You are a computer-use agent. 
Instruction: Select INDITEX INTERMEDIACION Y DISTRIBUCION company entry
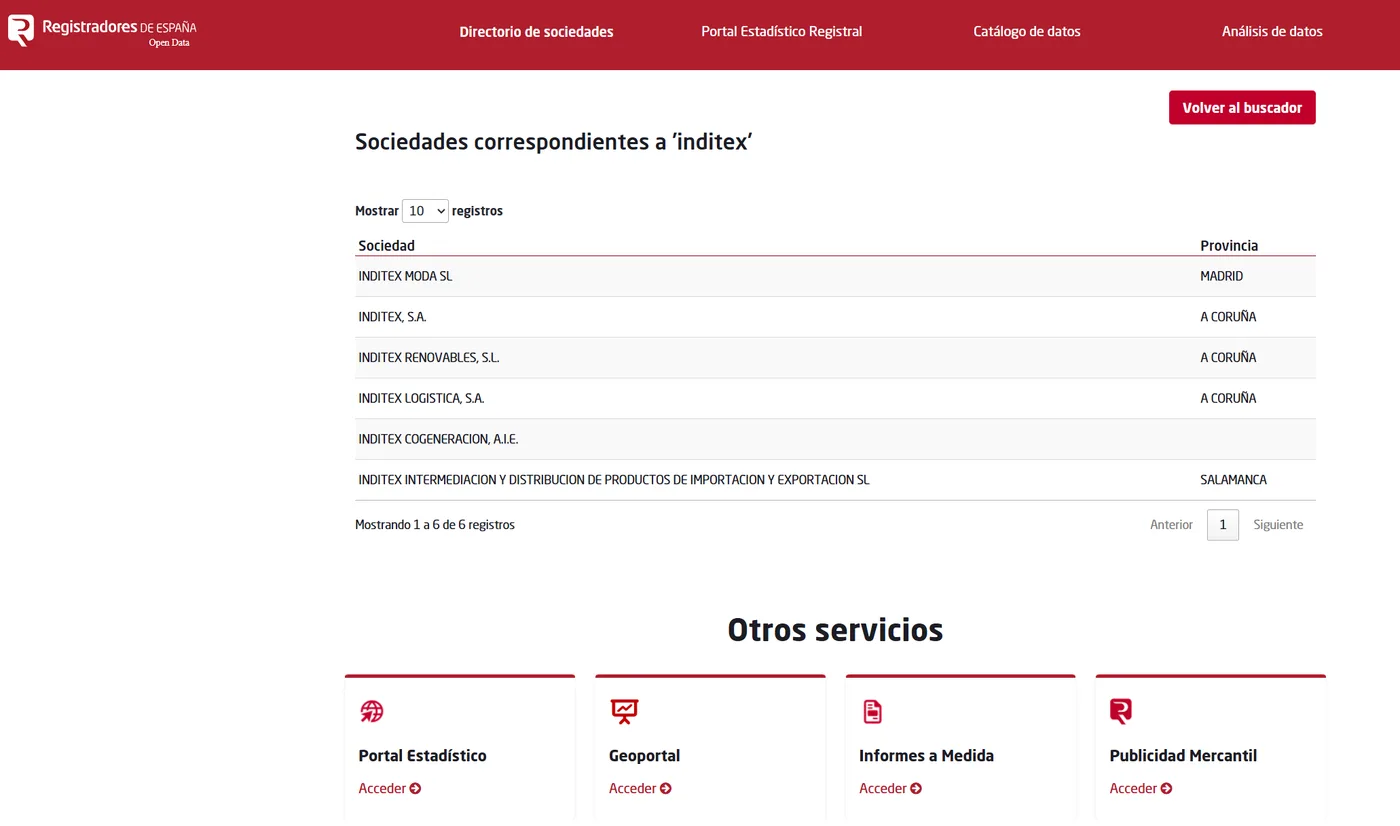tap(613, 480)
